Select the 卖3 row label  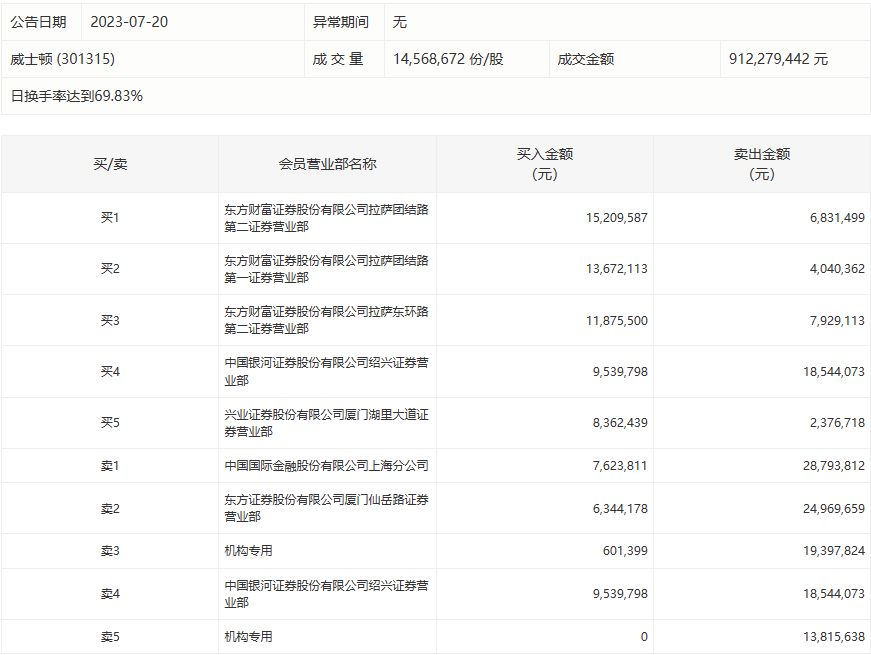(x=110, y=551)
